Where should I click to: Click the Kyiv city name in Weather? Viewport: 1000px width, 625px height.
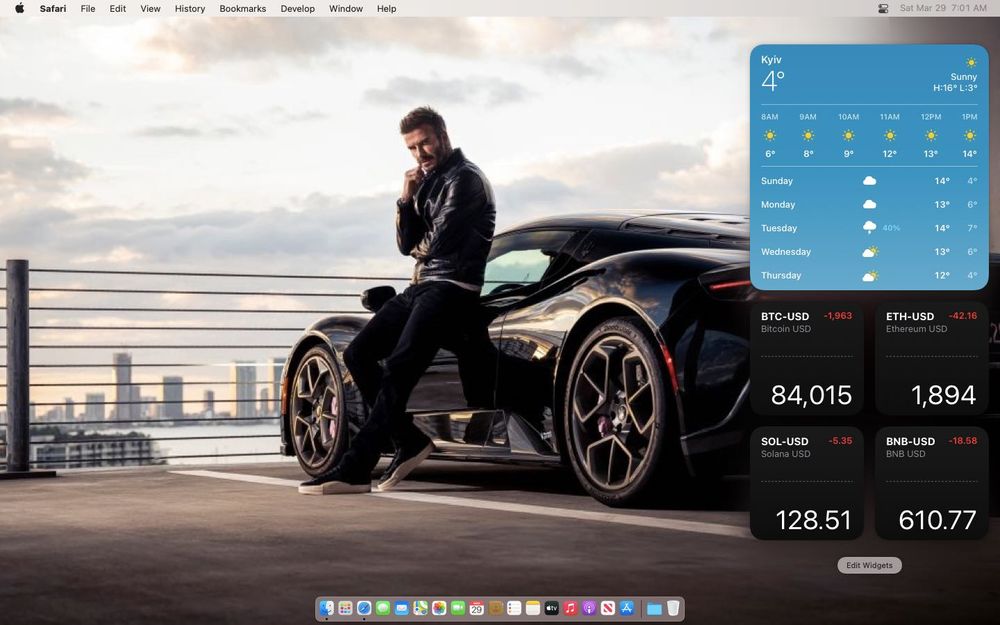pyautogui.click(x=771, y=59)
